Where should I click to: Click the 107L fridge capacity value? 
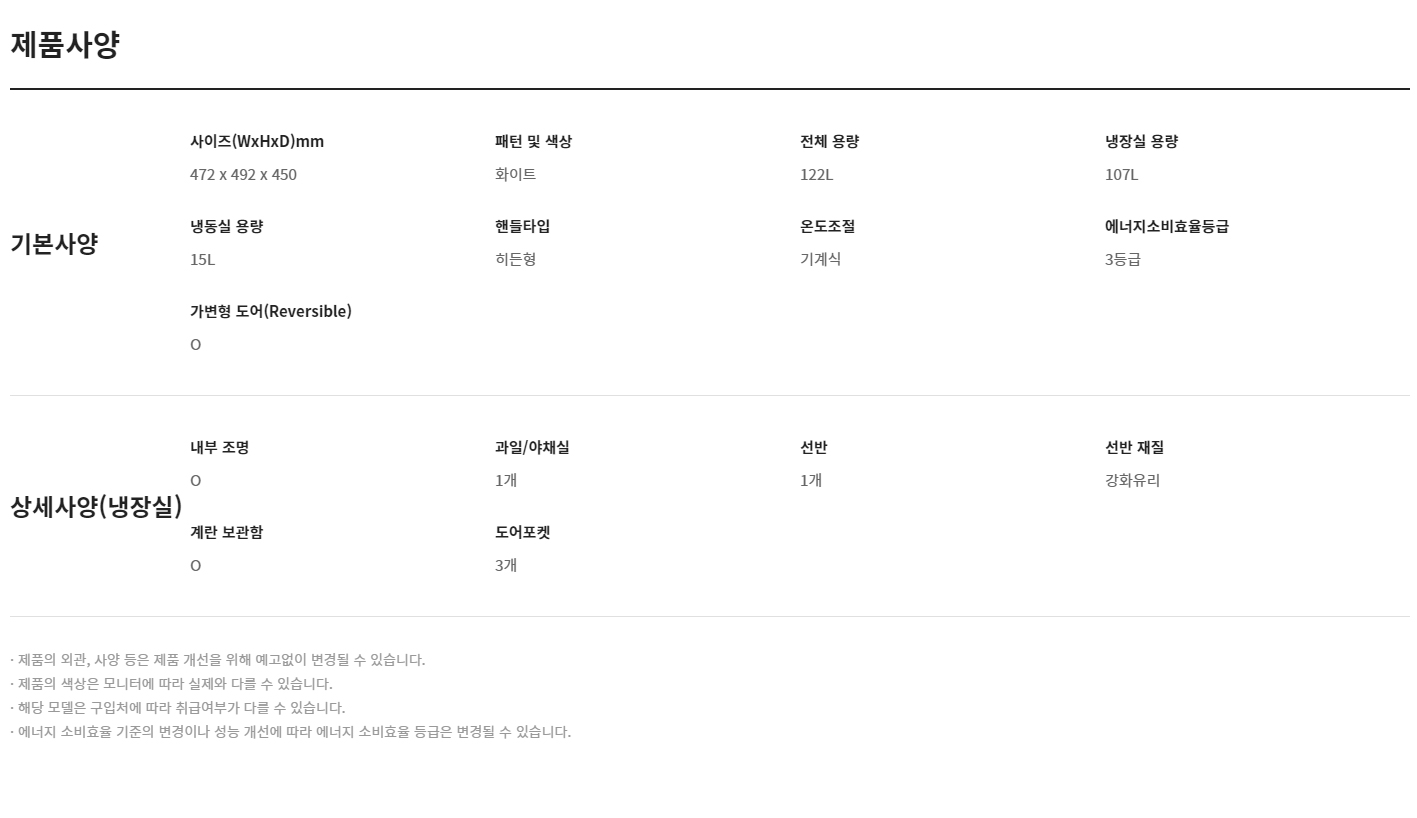tap(1121, 175)
